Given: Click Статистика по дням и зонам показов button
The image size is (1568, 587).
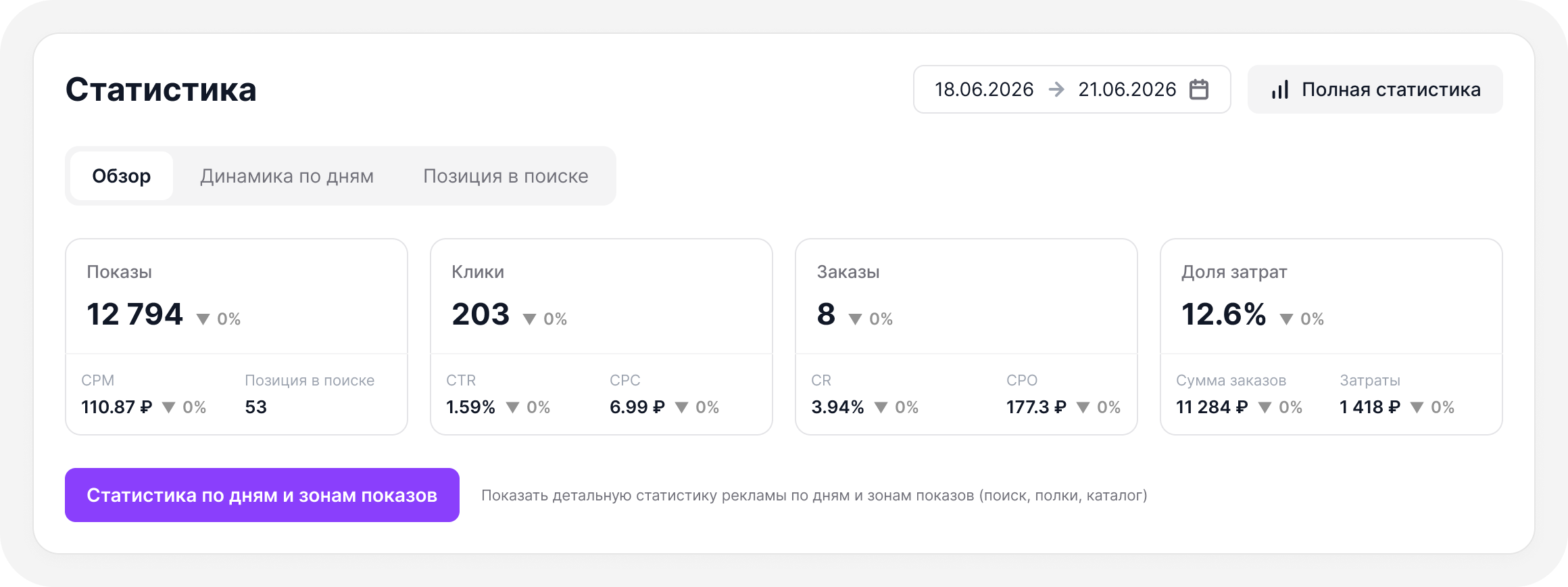Looking at the screenshot, I should click(x=262, y=495).
